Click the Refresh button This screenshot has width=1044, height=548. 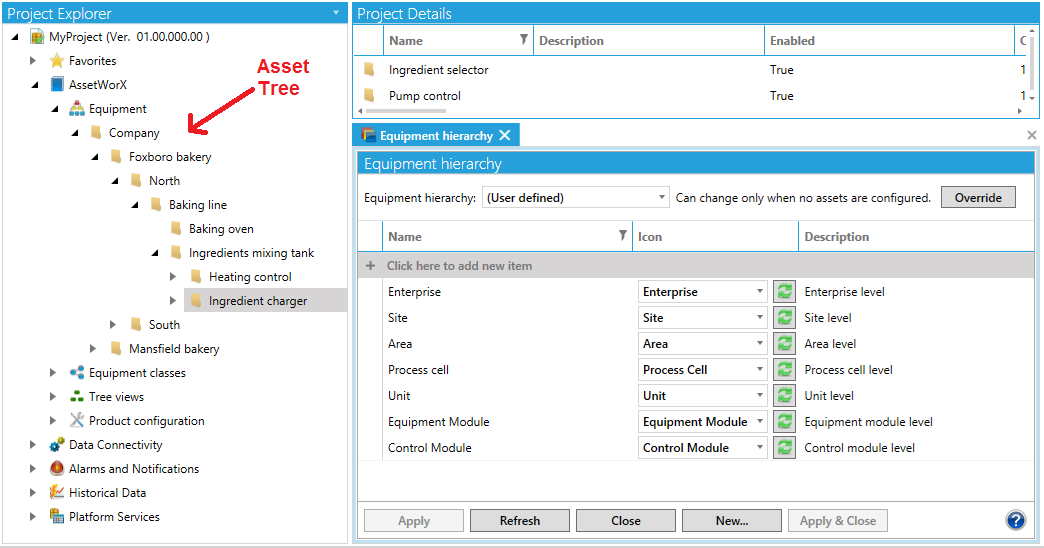pyautogui.click(x=520, y=521)
